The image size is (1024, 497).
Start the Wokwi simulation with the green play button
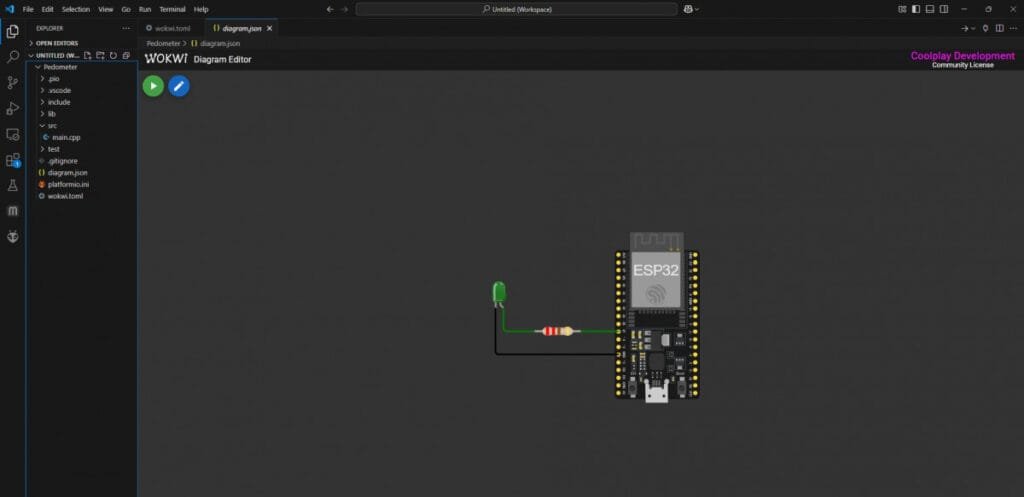[153, 86]
